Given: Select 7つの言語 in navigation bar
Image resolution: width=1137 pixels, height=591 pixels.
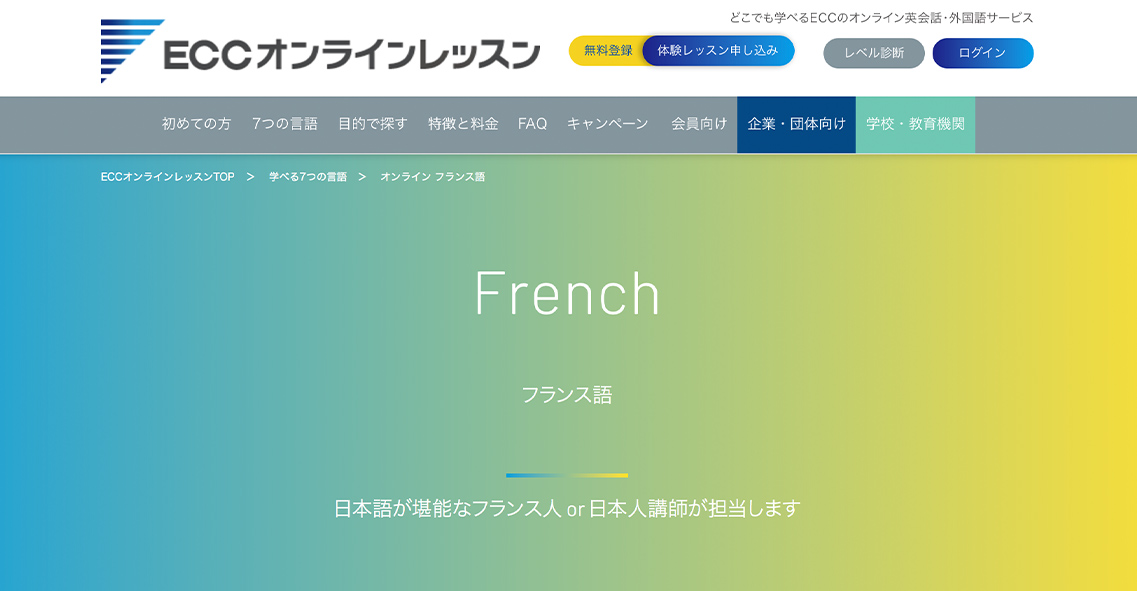Looking at the screenshot, I should 284,124.
